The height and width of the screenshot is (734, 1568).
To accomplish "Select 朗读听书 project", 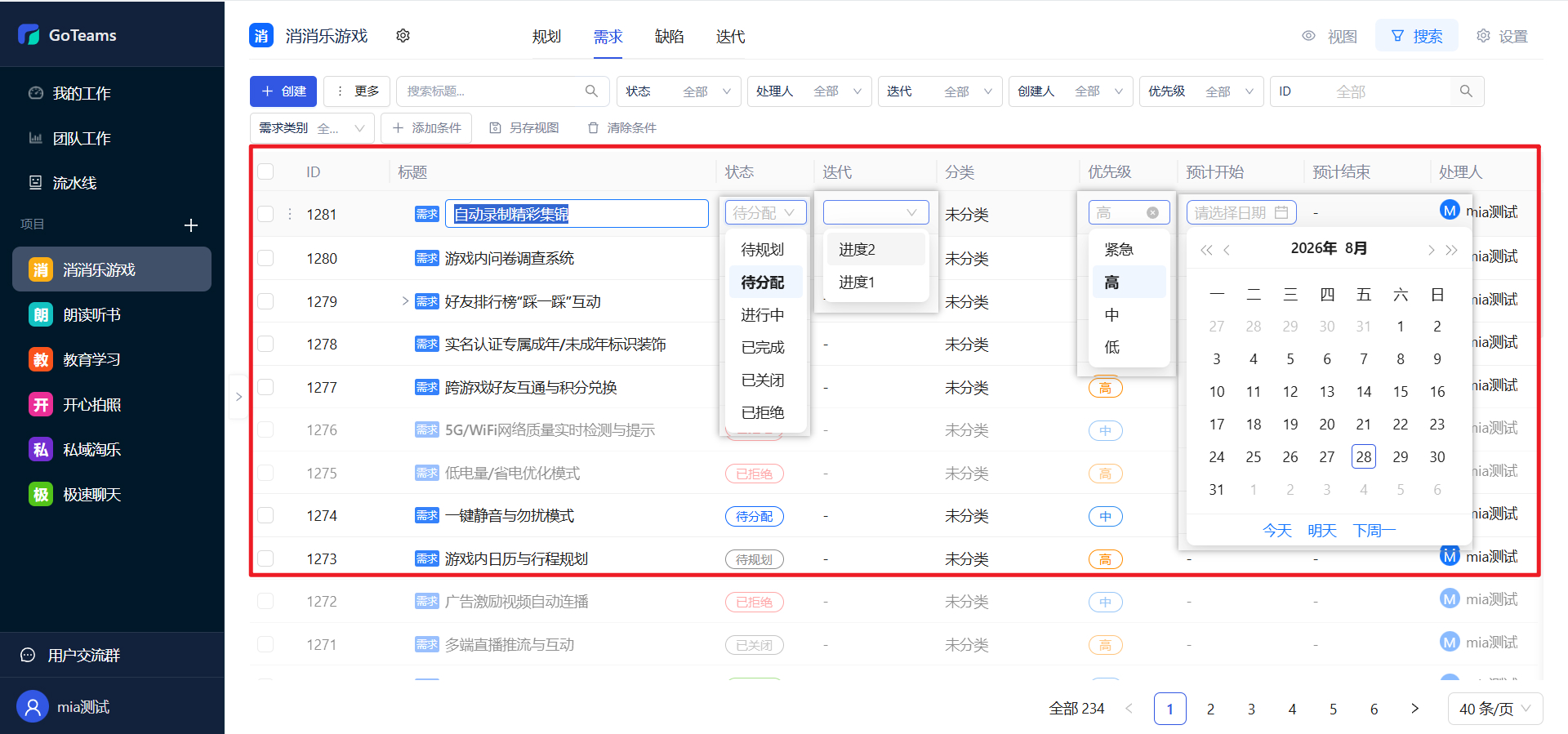I will click(x=112, y=315).
